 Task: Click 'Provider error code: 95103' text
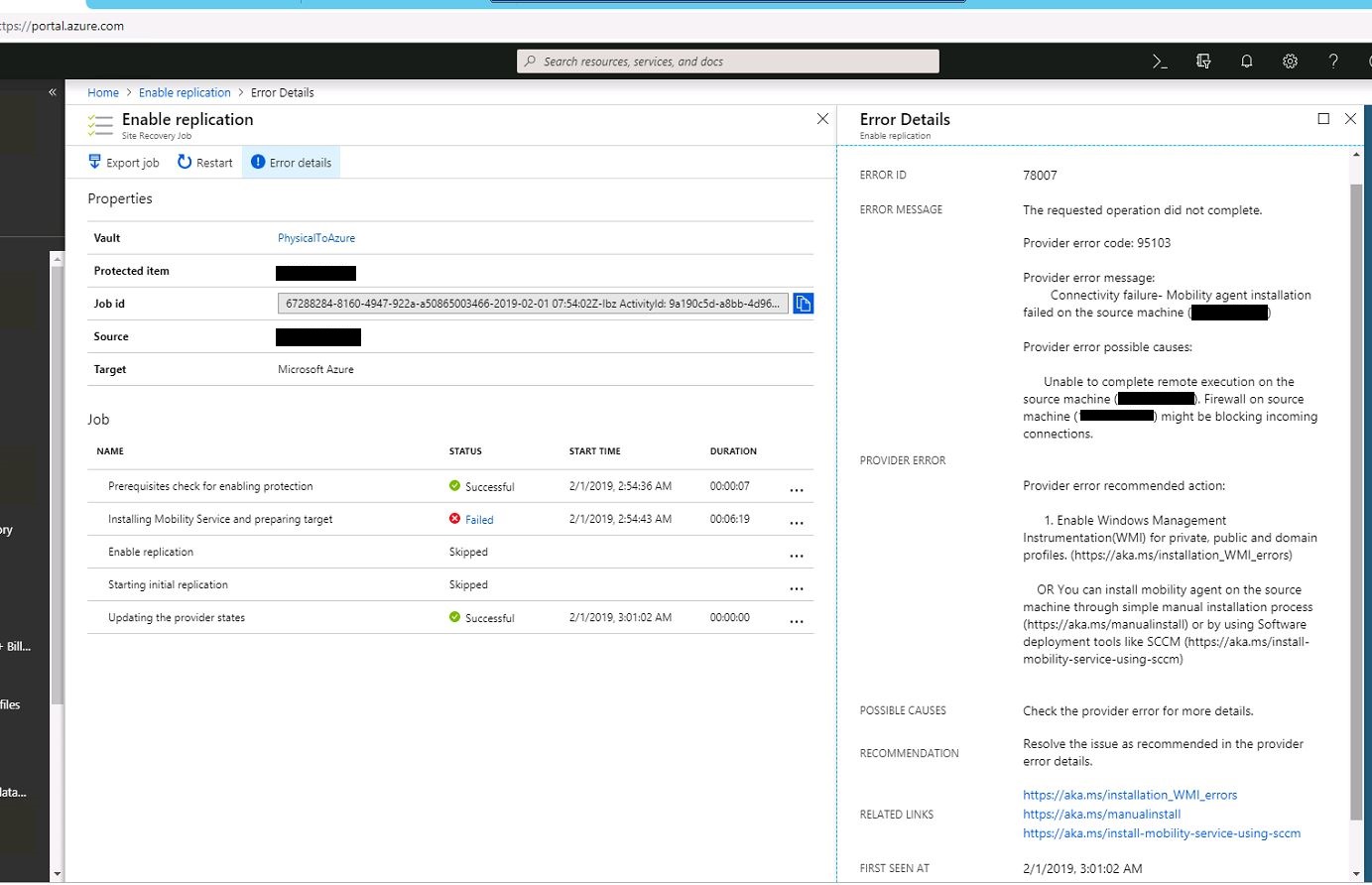tap(1096, 243)
